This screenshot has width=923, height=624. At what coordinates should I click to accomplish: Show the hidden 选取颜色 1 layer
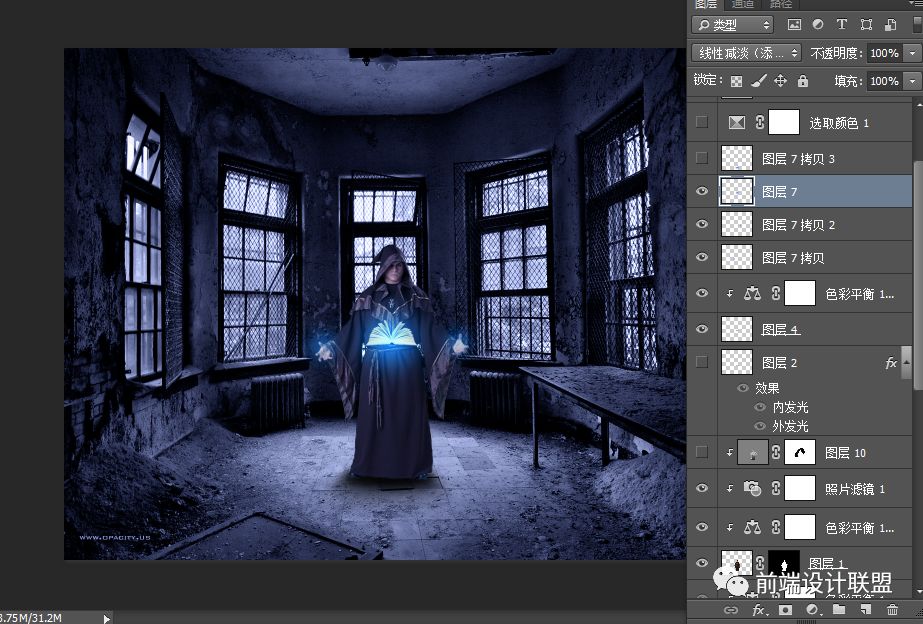(x=702, y=122)
